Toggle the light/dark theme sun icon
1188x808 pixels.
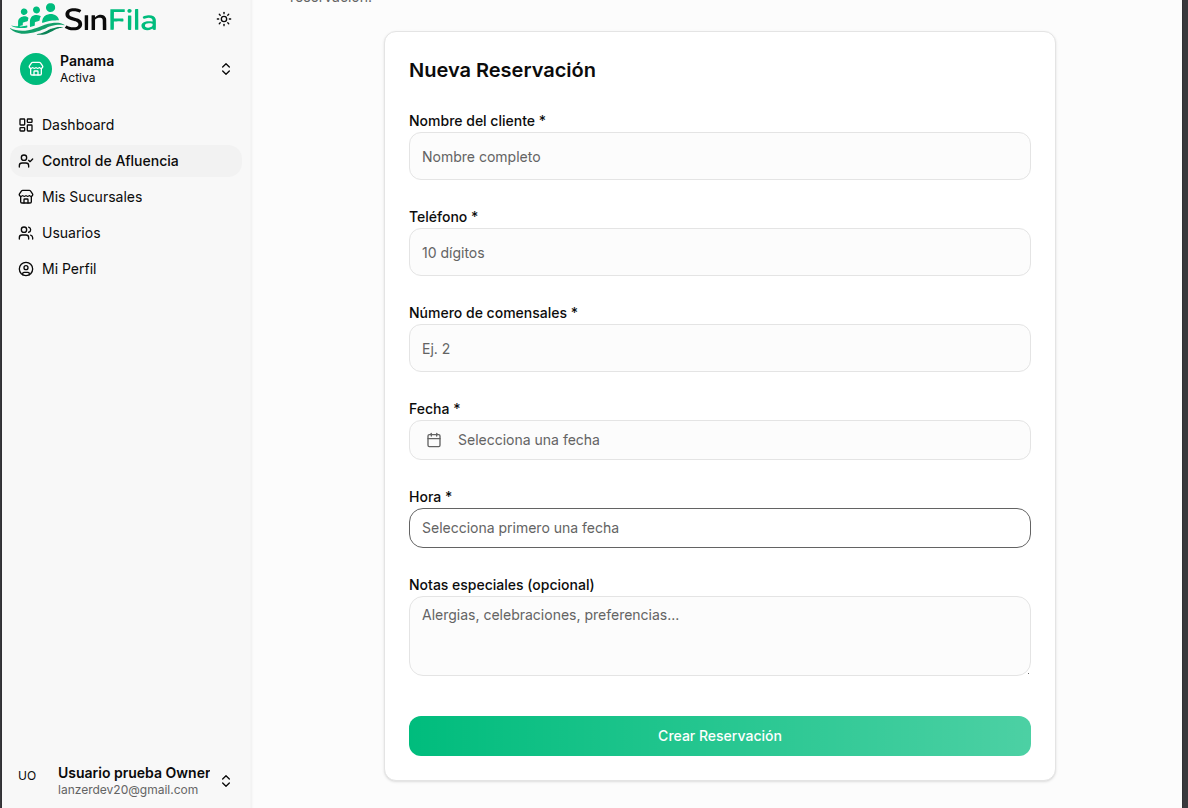[x=224, y=19]
